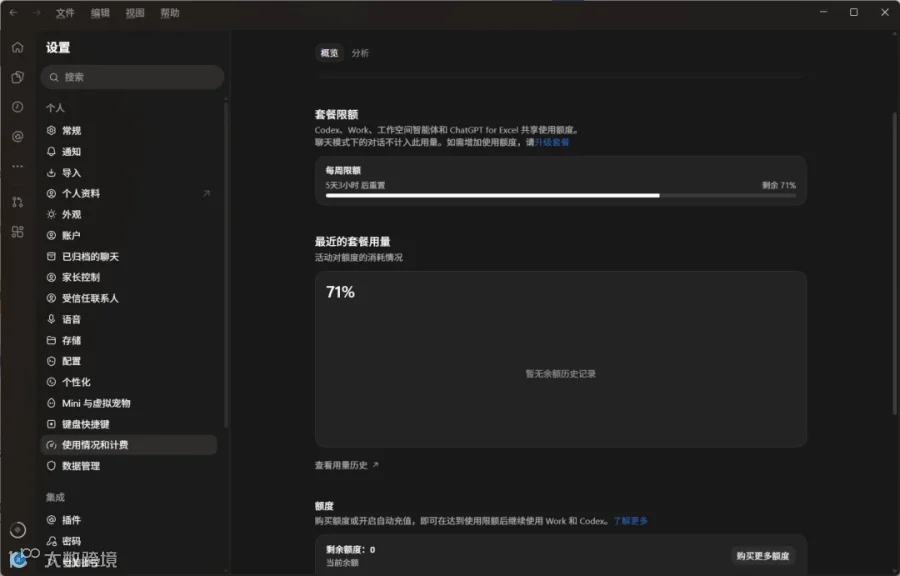Image resolution: width=900 pixels, height=576 pixels.
Task: Click the '暂无余额历史记录' text
Action: click(561, 373)
